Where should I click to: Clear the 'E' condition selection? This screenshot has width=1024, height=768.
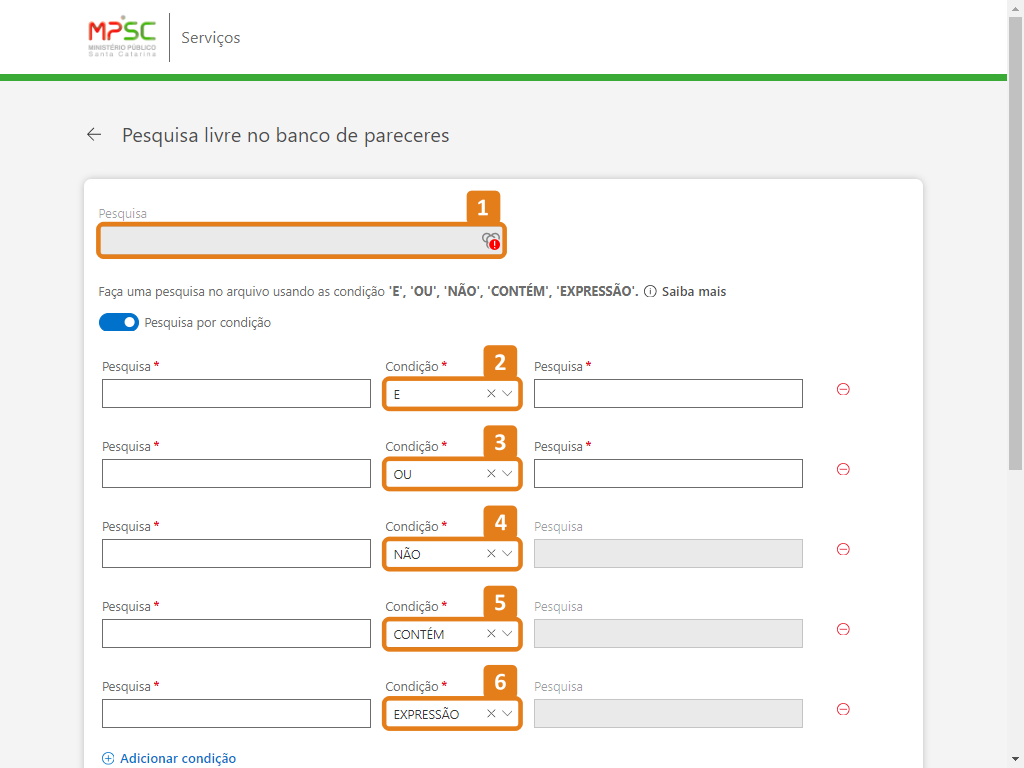(x=491, y=394)
